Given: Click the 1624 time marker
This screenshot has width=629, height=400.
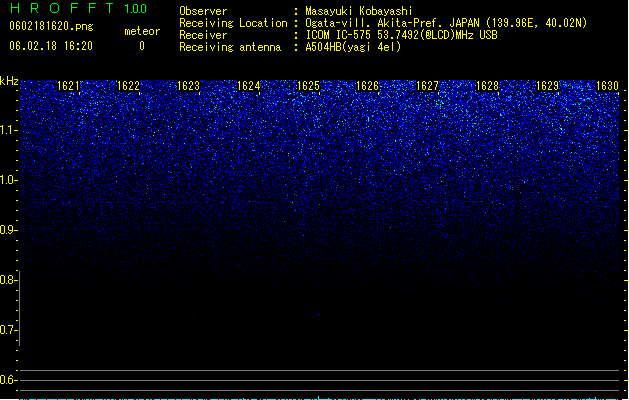Looking at the screenshot, I should (x=248, y=86).
